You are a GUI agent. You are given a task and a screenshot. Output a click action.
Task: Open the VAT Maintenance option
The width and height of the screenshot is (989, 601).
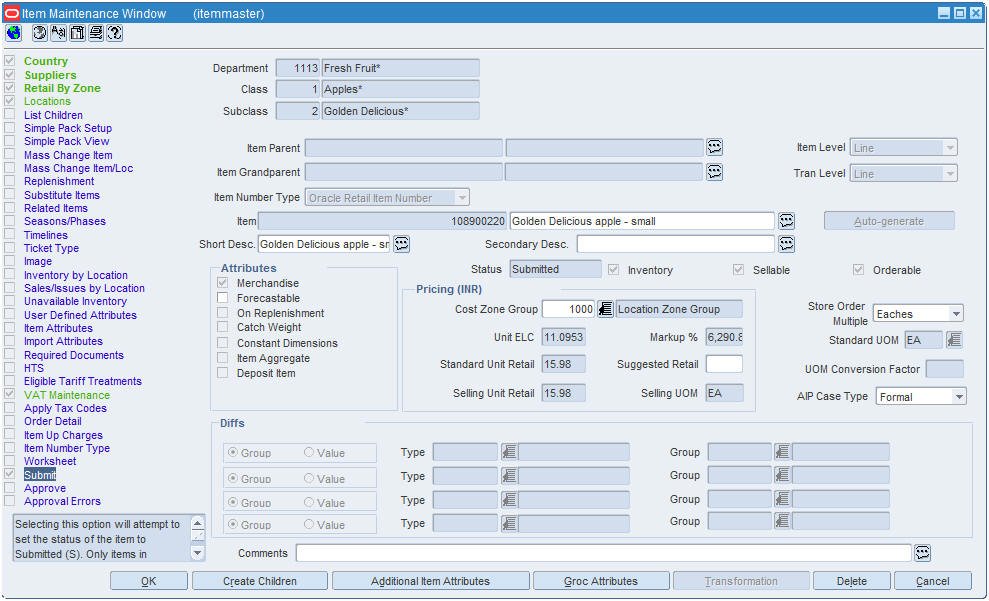pyautogui.click(x=67, y=395)
